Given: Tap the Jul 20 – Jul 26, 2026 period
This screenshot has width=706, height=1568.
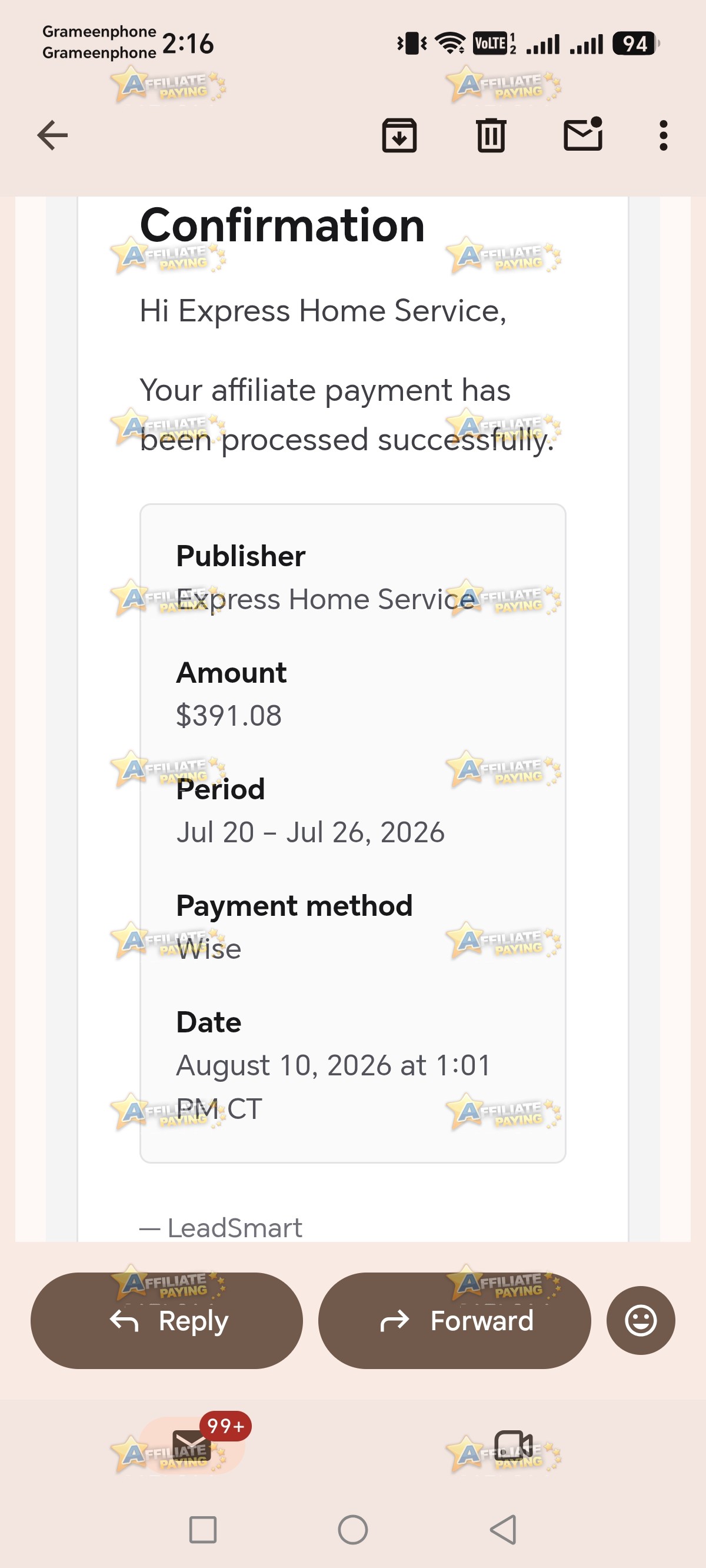Looking at the screenshot, I should (311, 832).
